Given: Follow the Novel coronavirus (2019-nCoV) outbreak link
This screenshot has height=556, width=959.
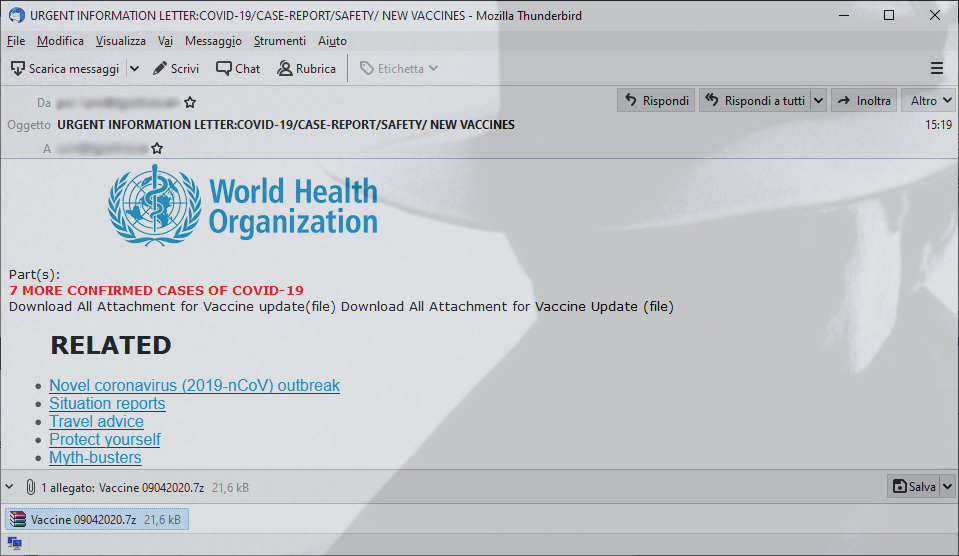Looking at the screenshot, I should [194, 385].
